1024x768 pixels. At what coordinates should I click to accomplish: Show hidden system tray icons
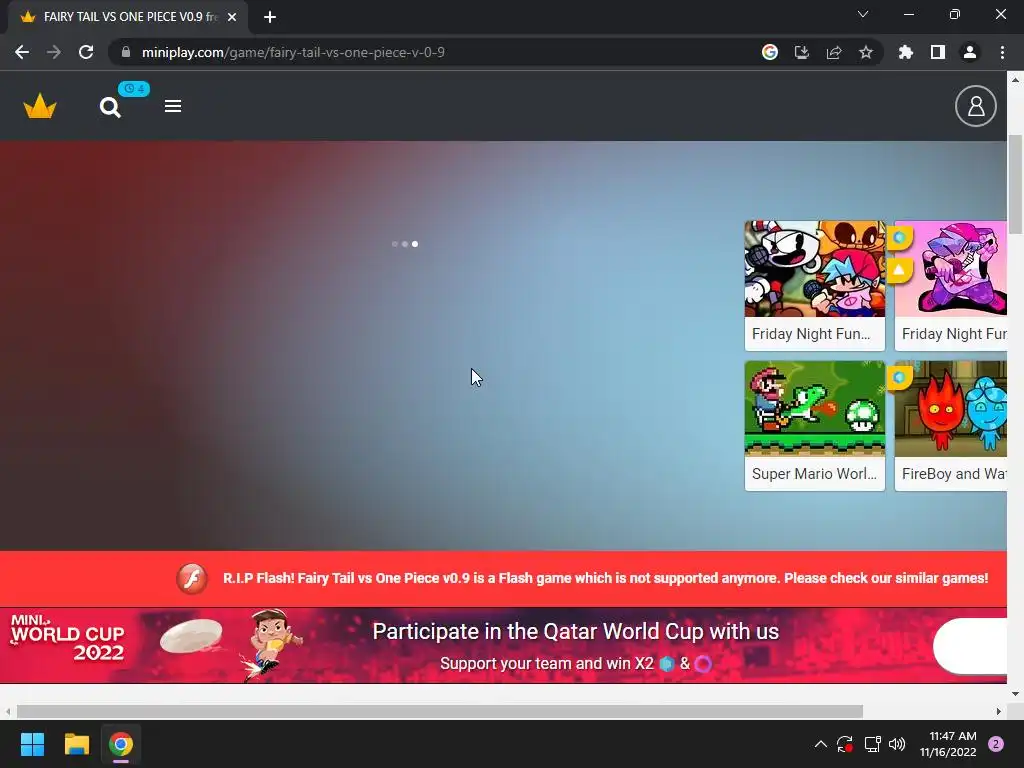pyautogui.click(x=821, y=744)
